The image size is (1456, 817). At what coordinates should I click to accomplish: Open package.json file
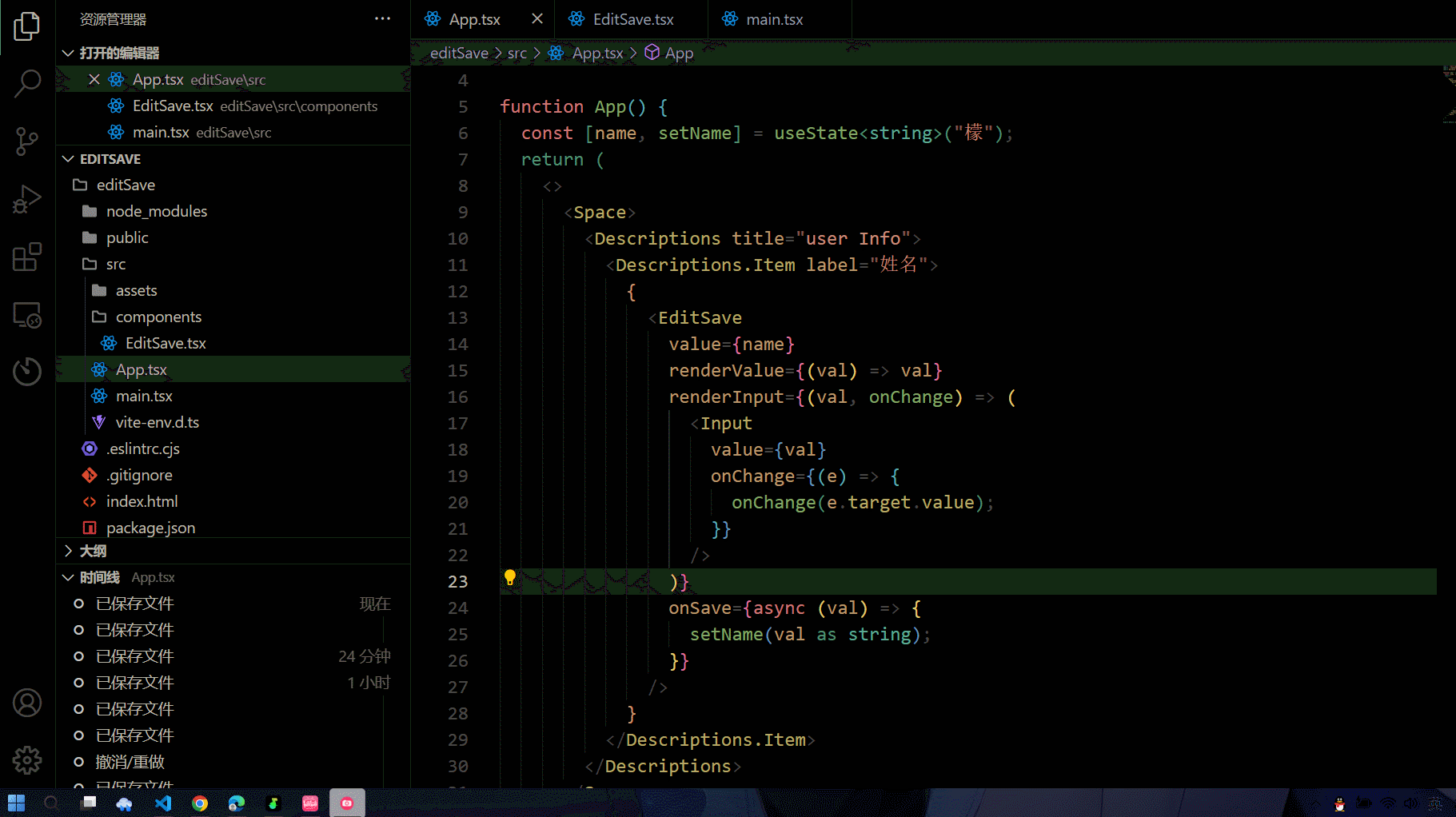click(x=233, y=527)
